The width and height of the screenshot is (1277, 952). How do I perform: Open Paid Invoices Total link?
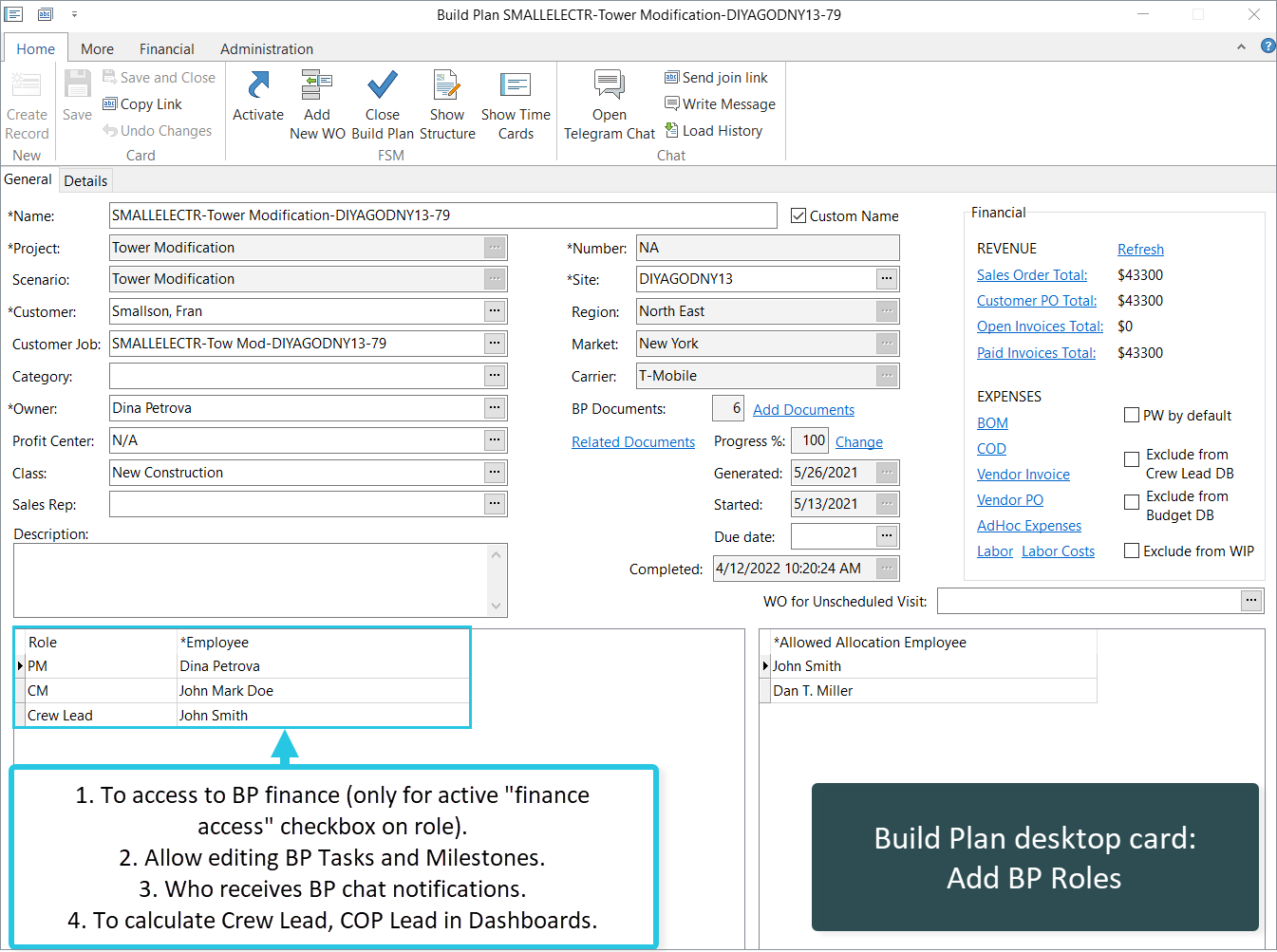pos(1037,353)
